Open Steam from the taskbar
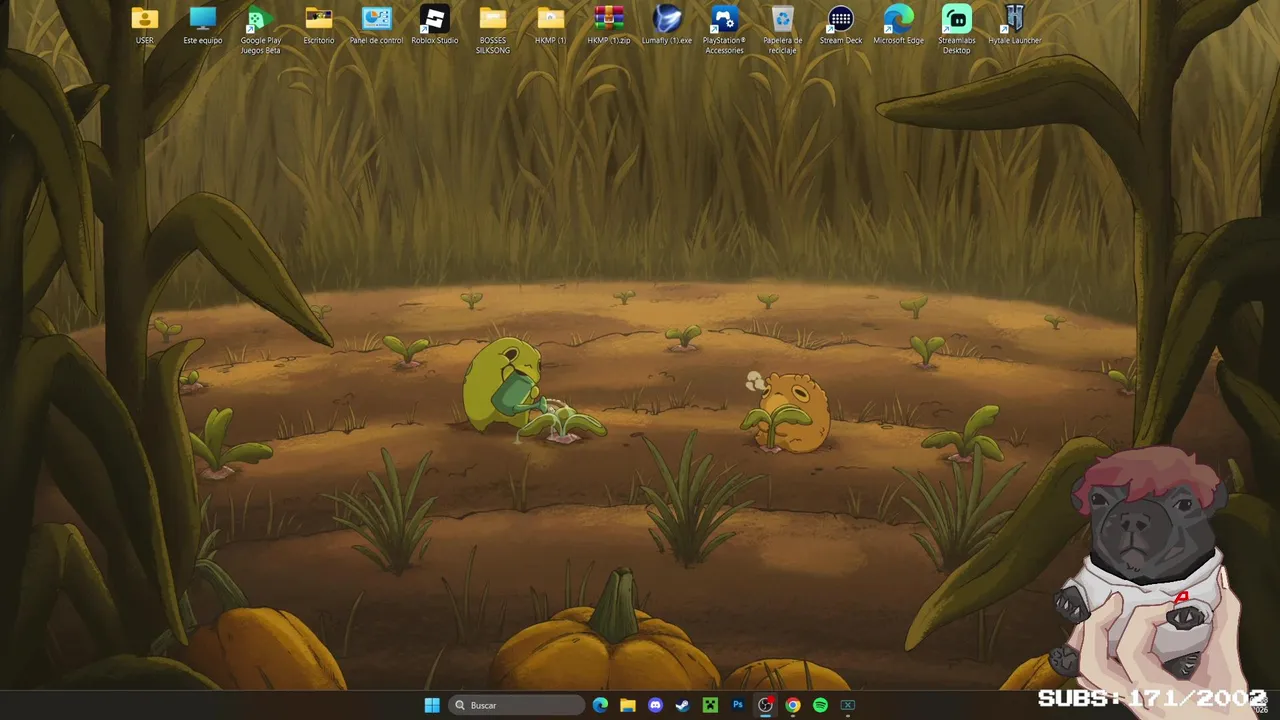This screenshot has width=1280, height=720. [682, 705]
